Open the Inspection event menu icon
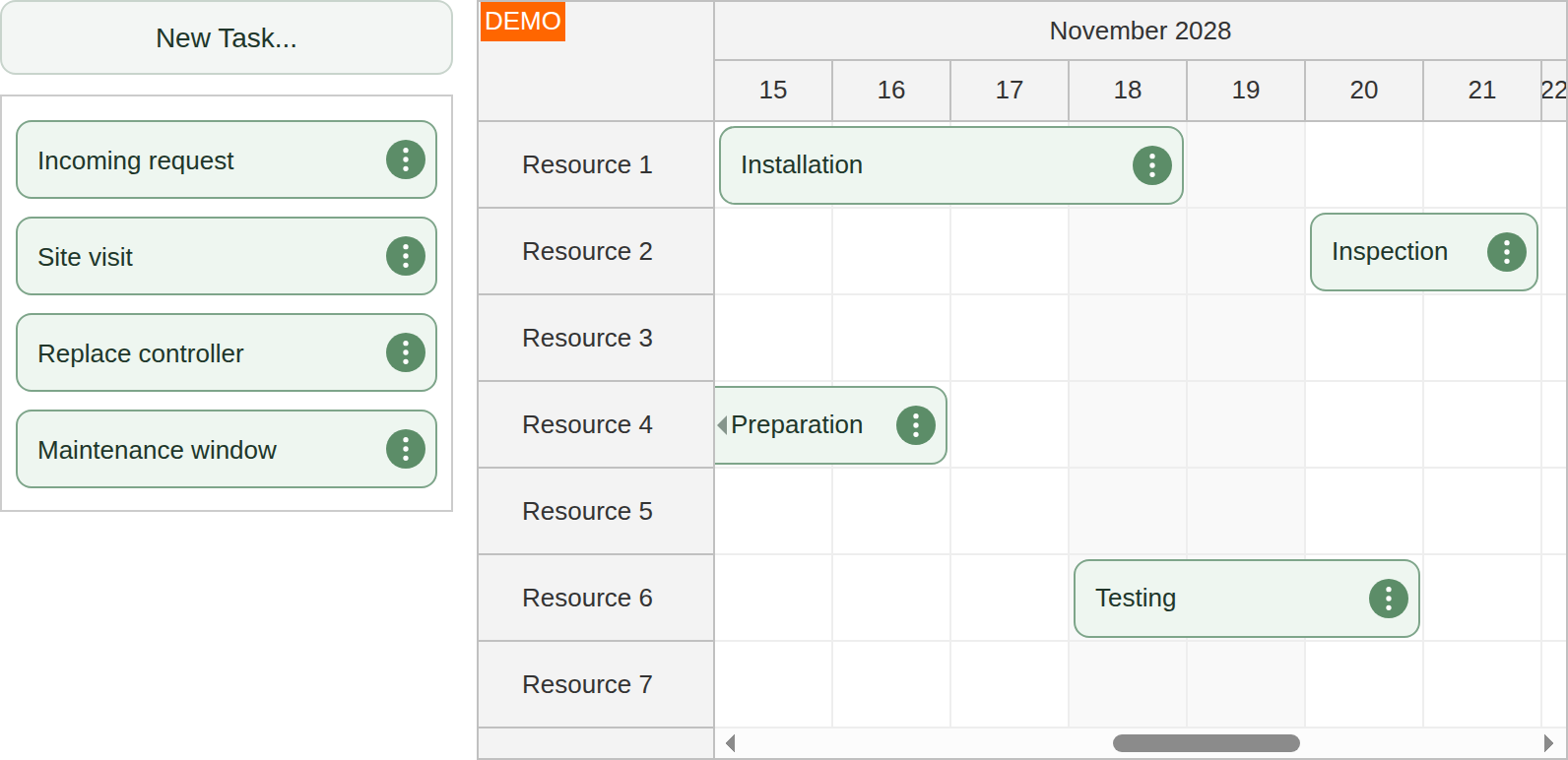This screenshot has width=1568, height=760. pos(1507,252)
